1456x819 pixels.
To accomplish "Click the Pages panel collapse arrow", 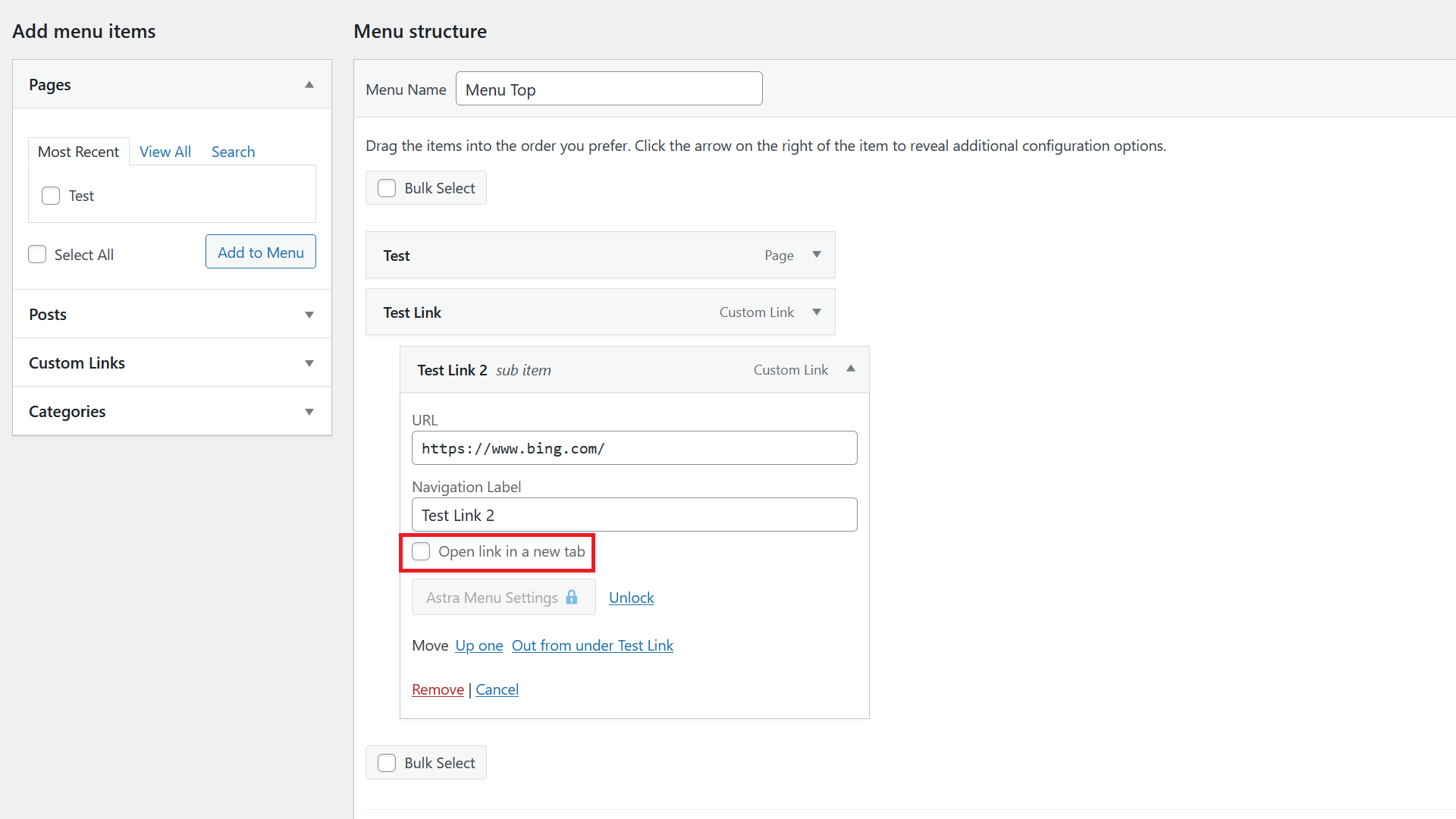I will pyautogui.click(x=309, y=85).
